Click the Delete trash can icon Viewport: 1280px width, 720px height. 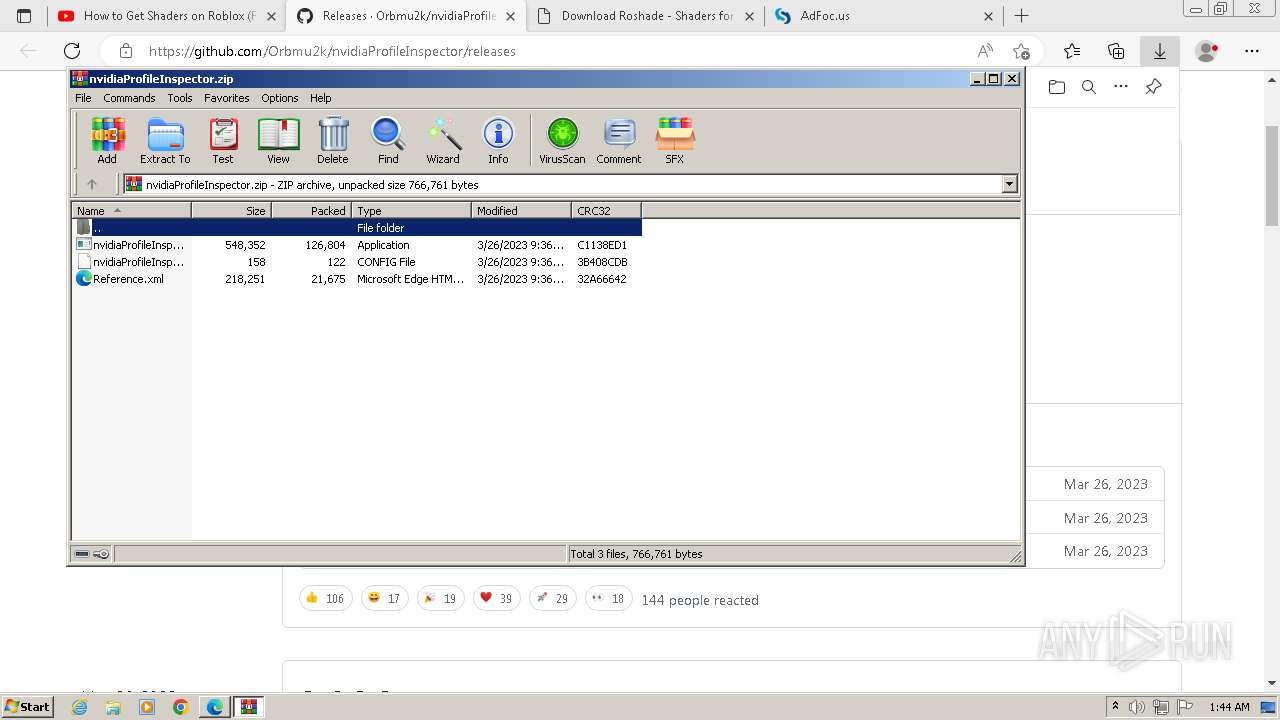(333, 141)
